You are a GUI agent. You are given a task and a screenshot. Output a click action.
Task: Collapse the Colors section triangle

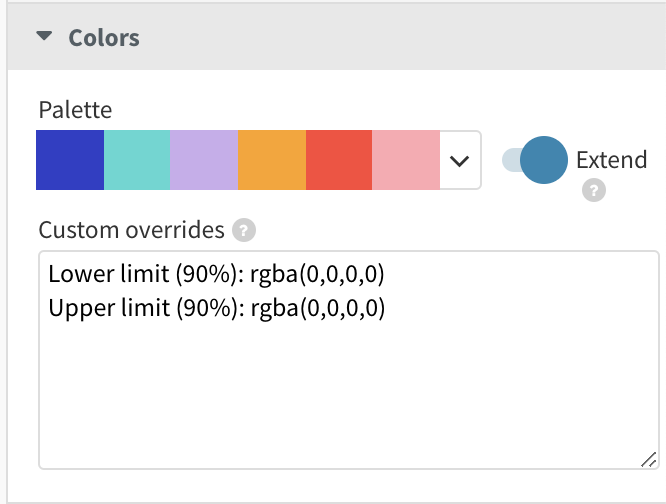[43, 38]
